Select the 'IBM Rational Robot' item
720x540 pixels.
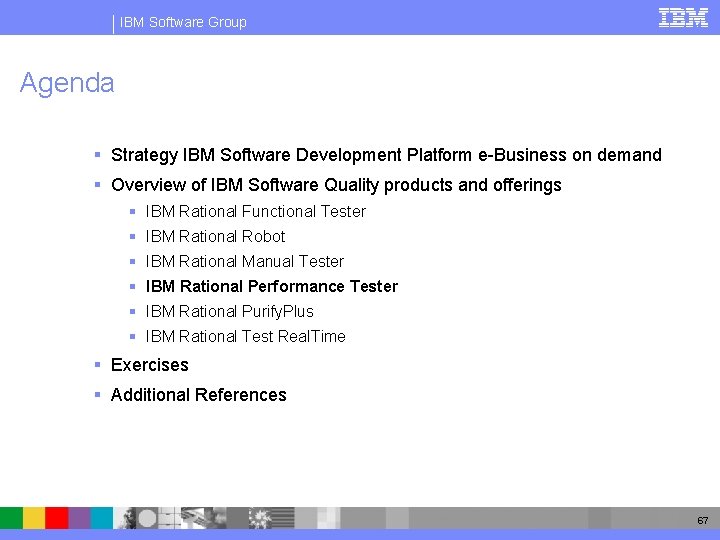click(x=215, y=236)
